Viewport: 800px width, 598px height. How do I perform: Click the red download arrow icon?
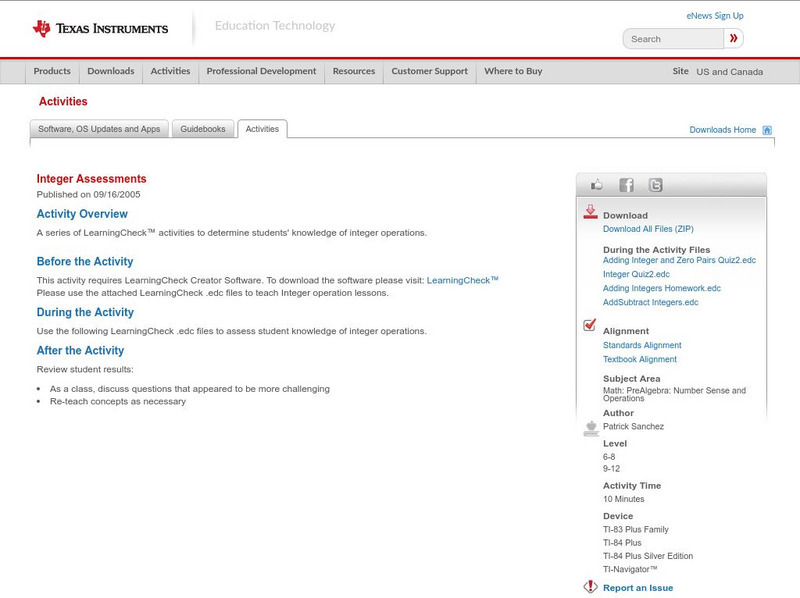(590, 211)
